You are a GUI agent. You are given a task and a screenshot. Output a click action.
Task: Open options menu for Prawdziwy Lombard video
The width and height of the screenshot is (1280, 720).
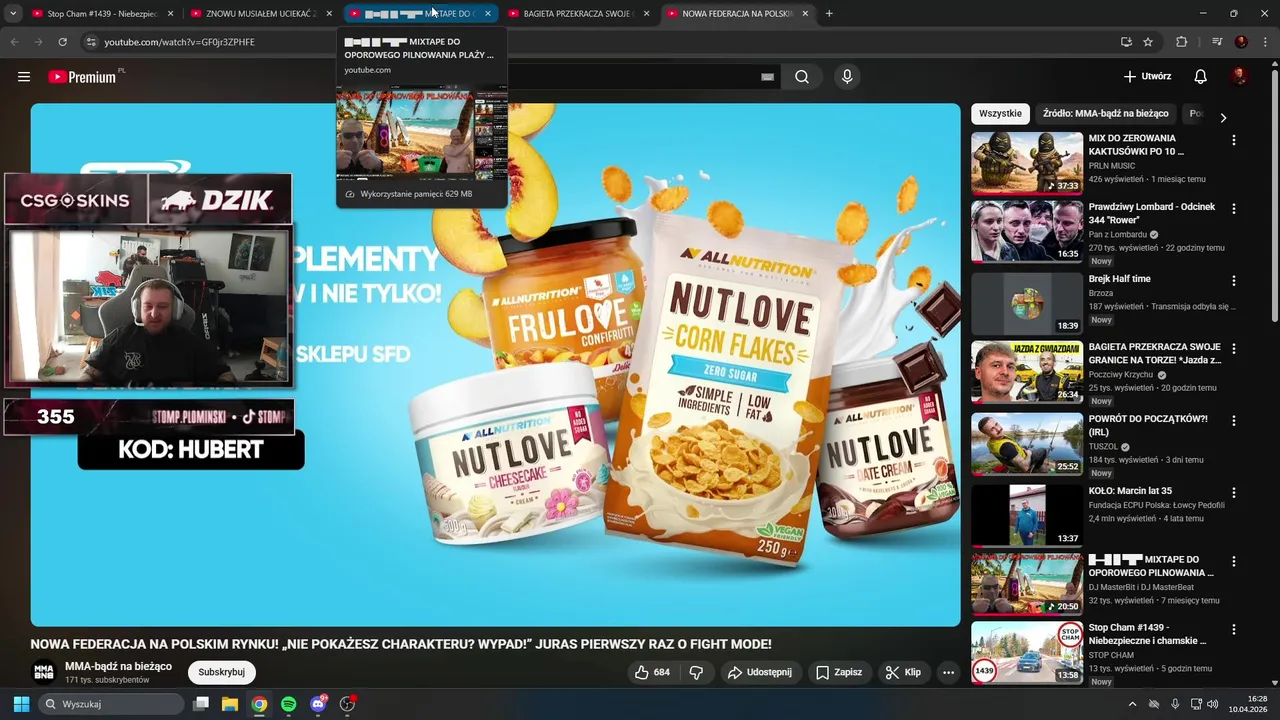[1233, 209]
